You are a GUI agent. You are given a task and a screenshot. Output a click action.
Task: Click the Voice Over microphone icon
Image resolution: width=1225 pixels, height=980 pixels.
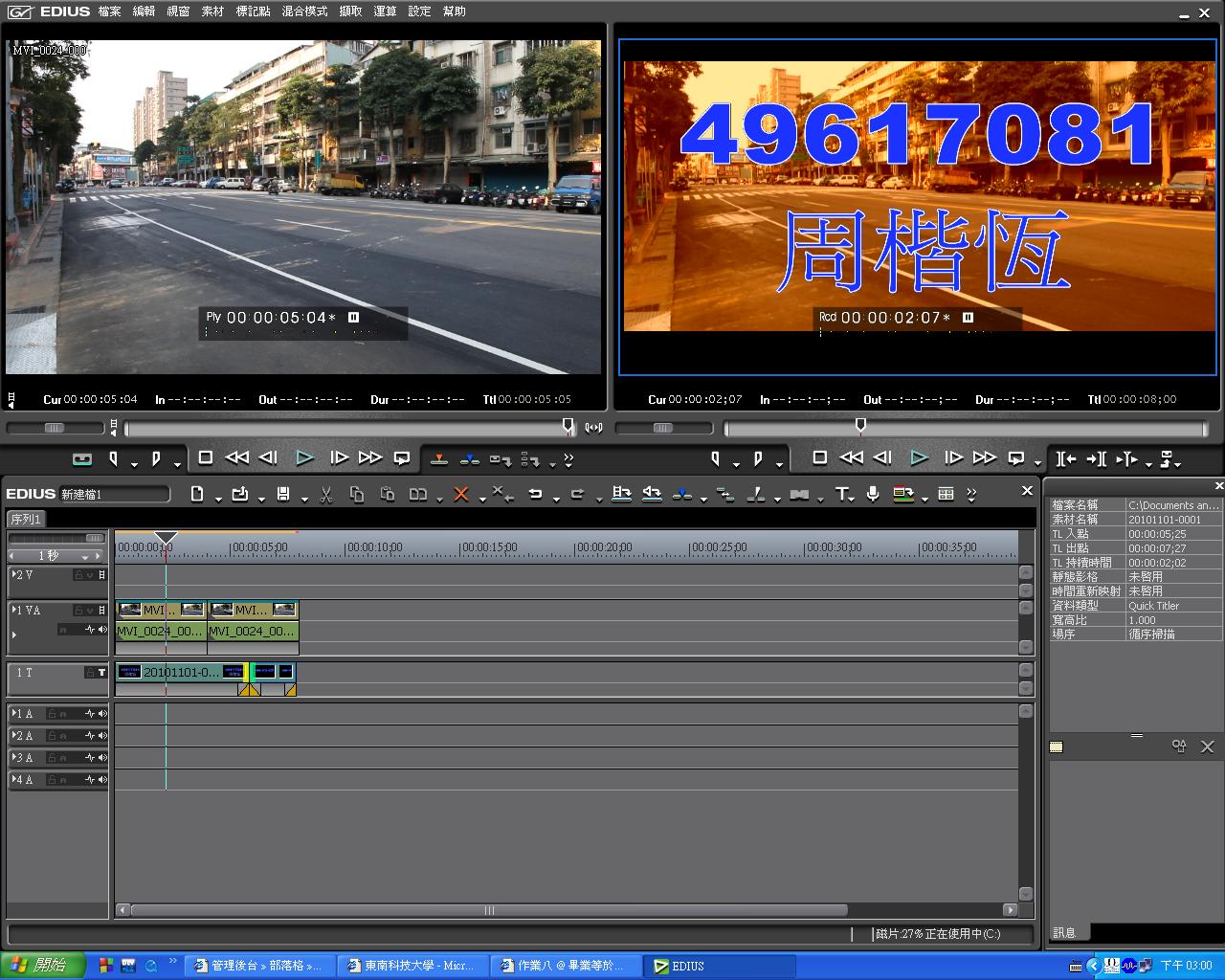pos(873,494)
